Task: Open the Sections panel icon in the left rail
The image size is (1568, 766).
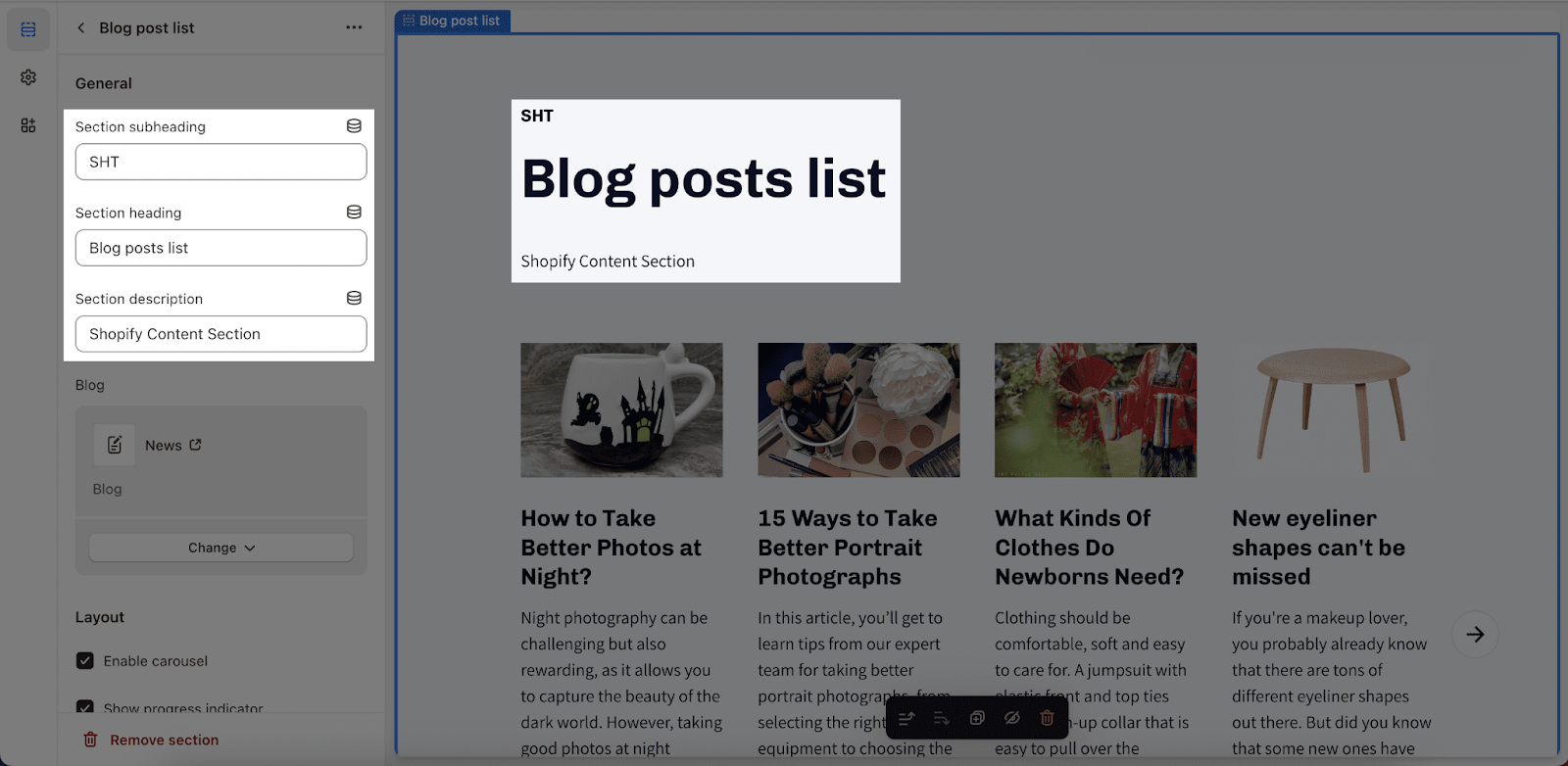Action: point(28,29)
